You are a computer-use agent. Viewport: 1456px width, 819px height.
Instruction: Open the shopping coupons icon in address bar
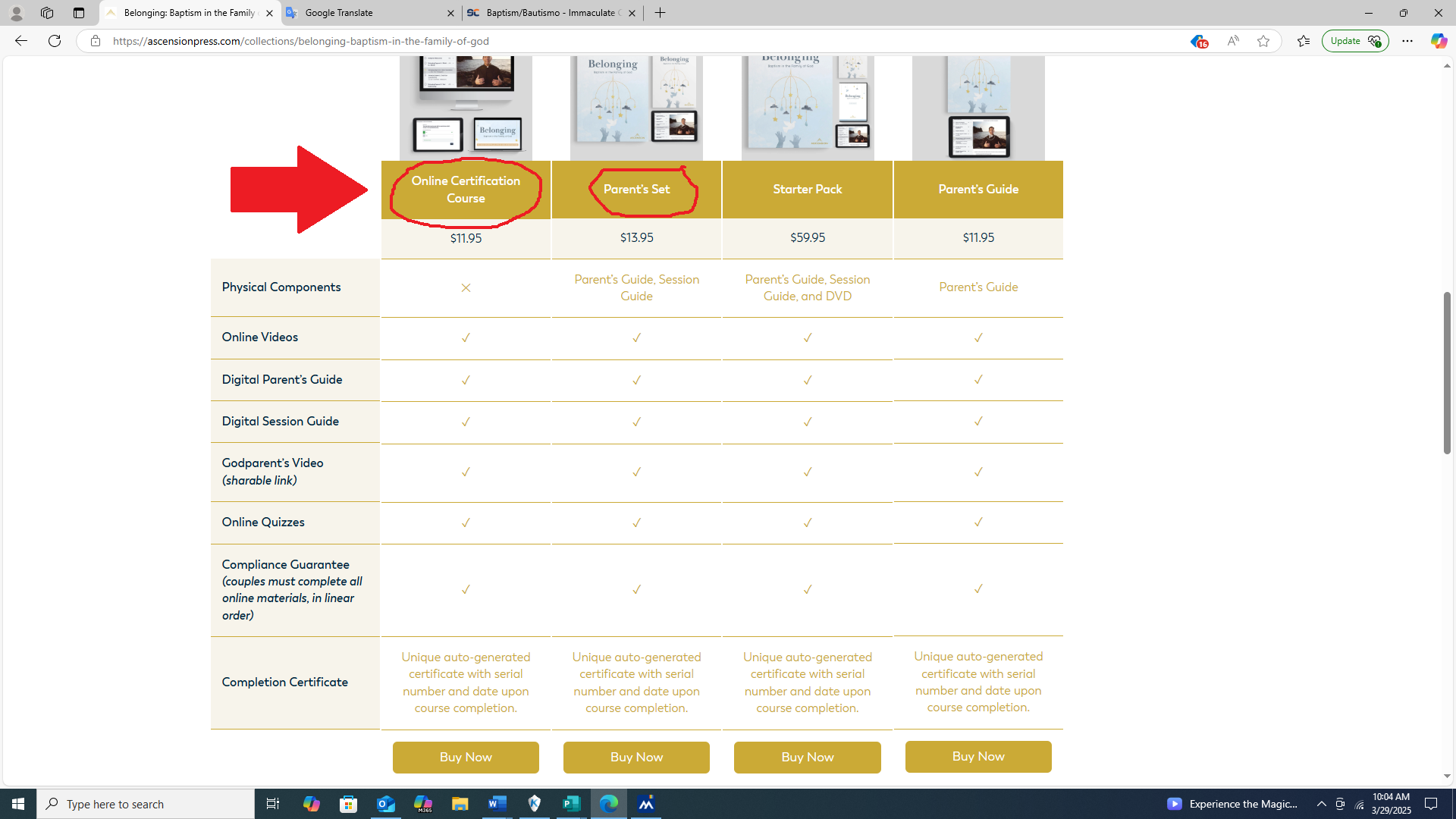point(1197,41)
